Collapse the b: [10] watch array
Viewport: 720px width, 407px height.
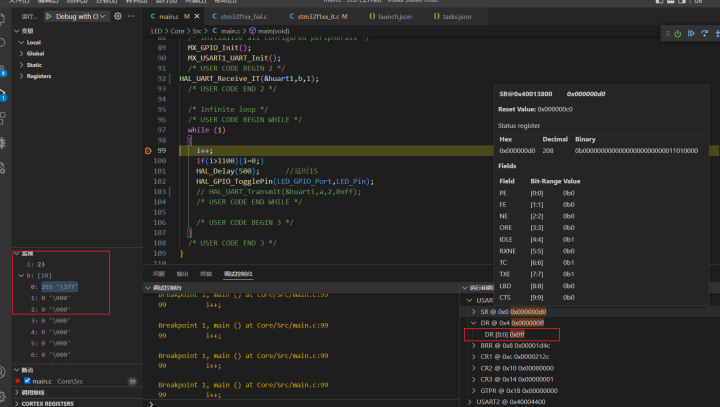[22, 275]
